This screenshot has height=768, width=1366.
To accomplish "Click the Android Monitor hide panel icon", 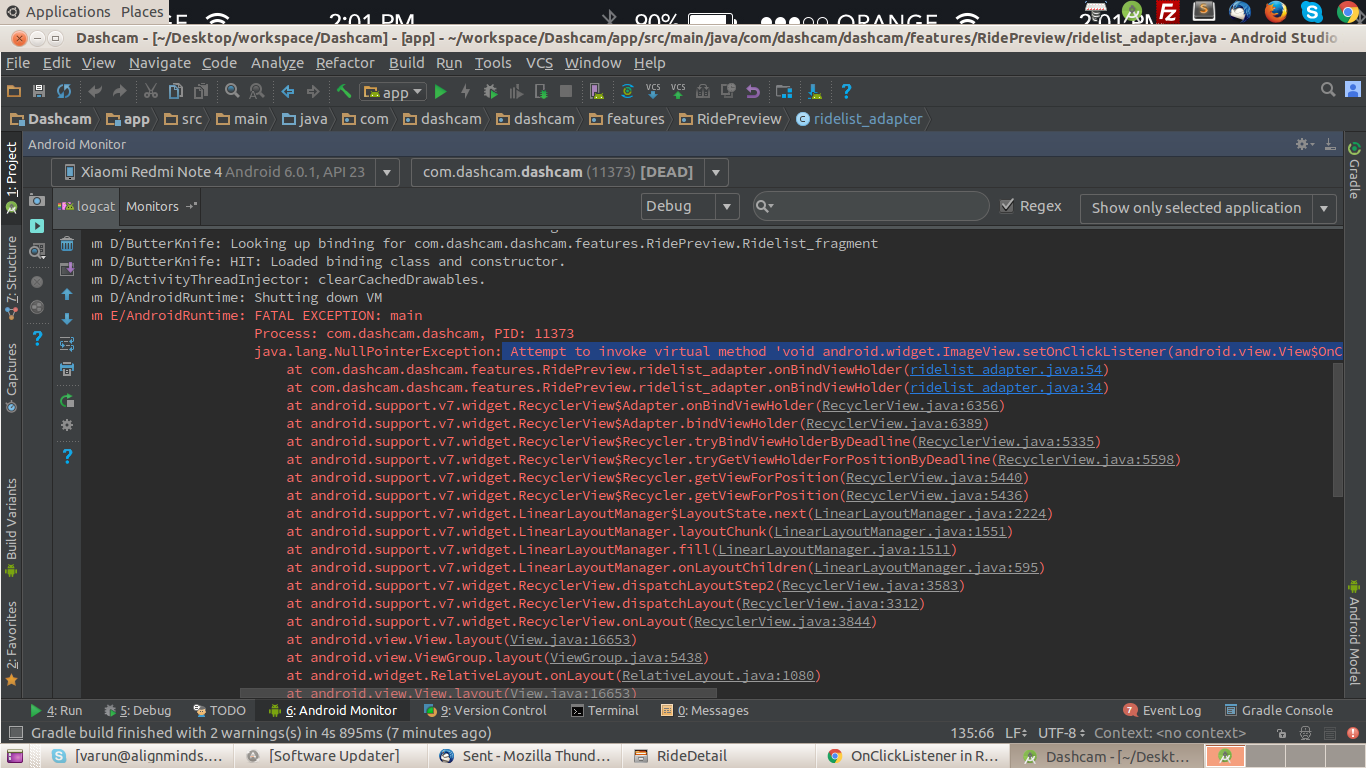I will coord(1330,144).
